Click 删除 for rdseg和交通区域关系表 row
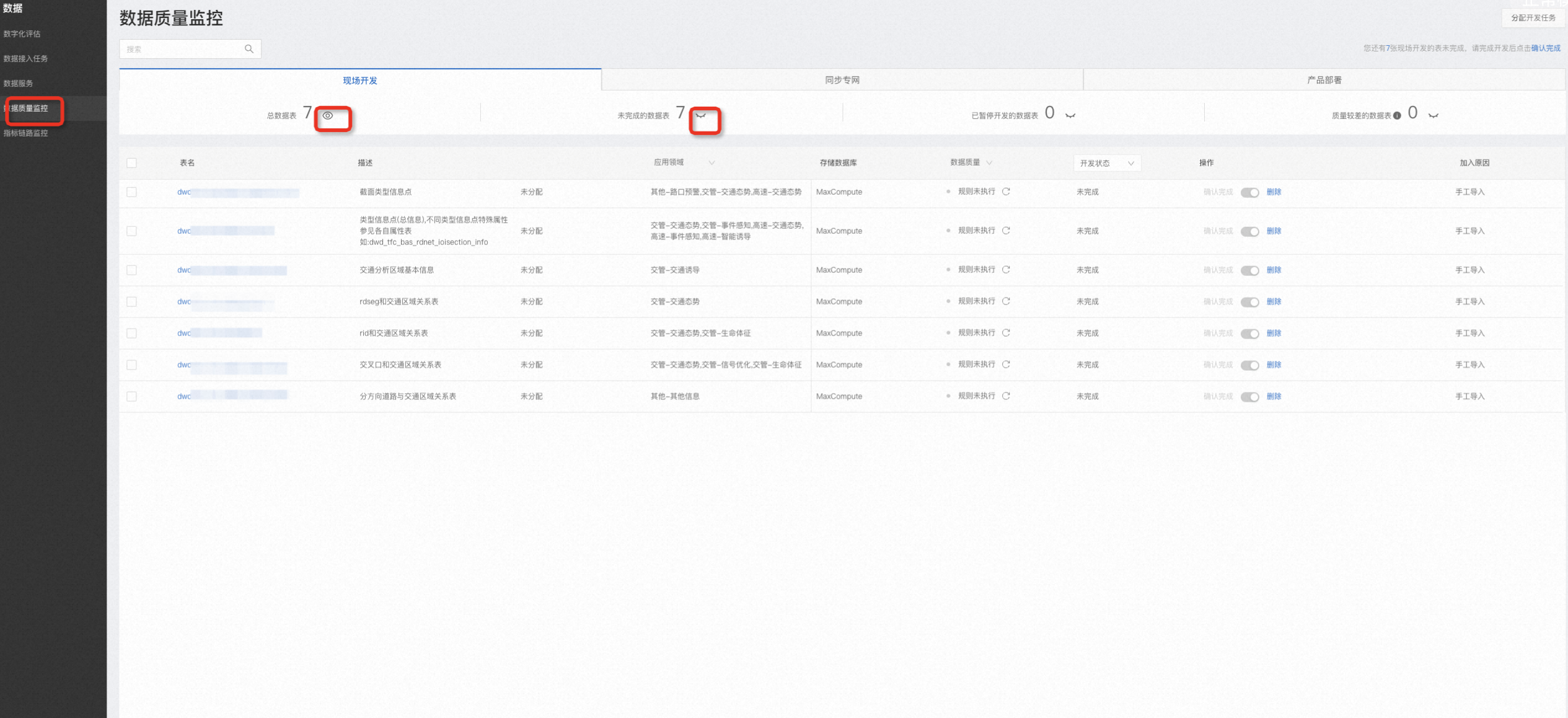This screenshot has height=718, width=1568. [x=1274, y=302]
